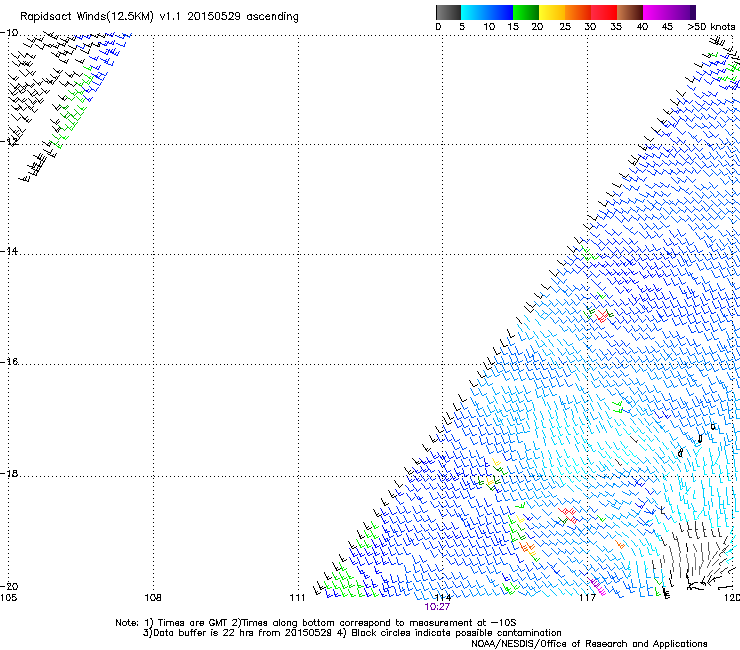
Task: Click the 'Data buffer is 22 hrs' note line
Action: pyautogui.click(x=352, y=633)
